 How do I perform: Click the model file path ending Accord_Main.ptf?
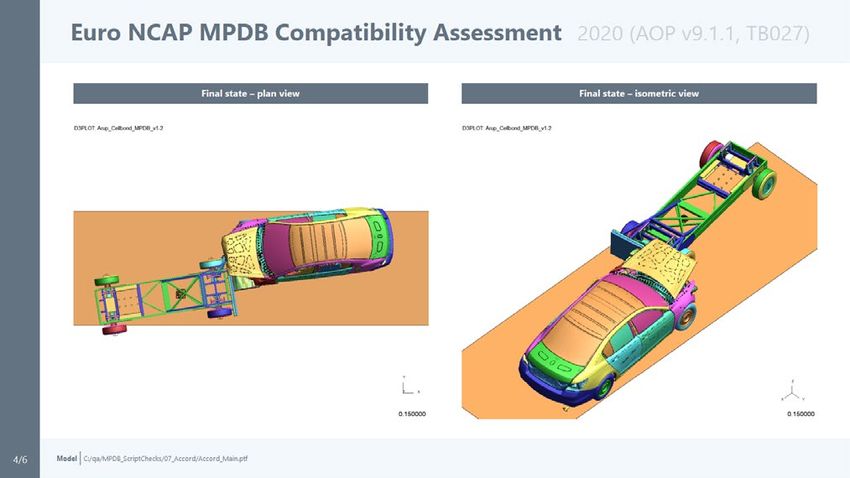point(165,458)
